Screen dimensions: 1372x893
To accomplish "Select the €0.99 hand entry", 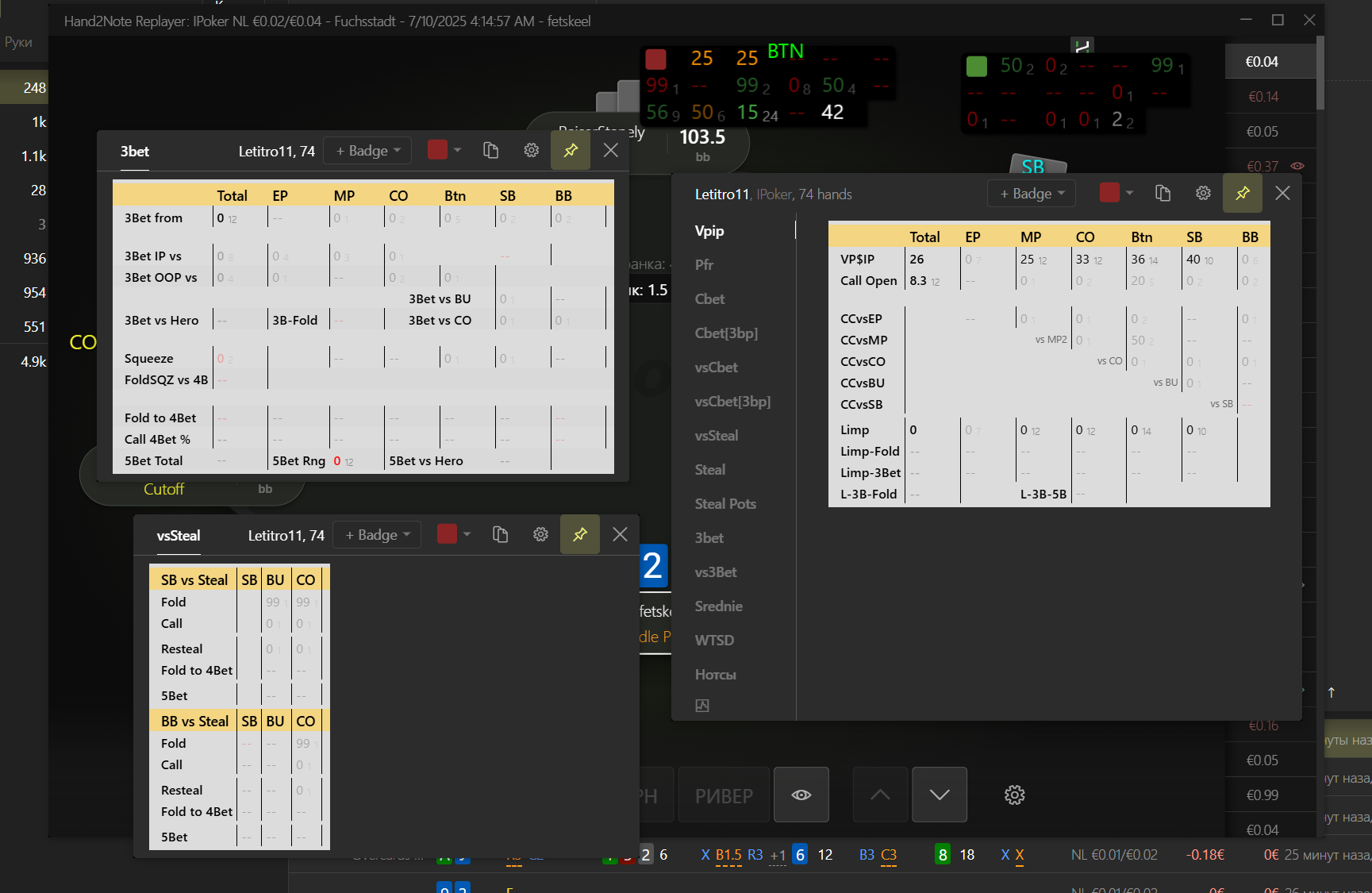I will click(x=1270, y=795).
